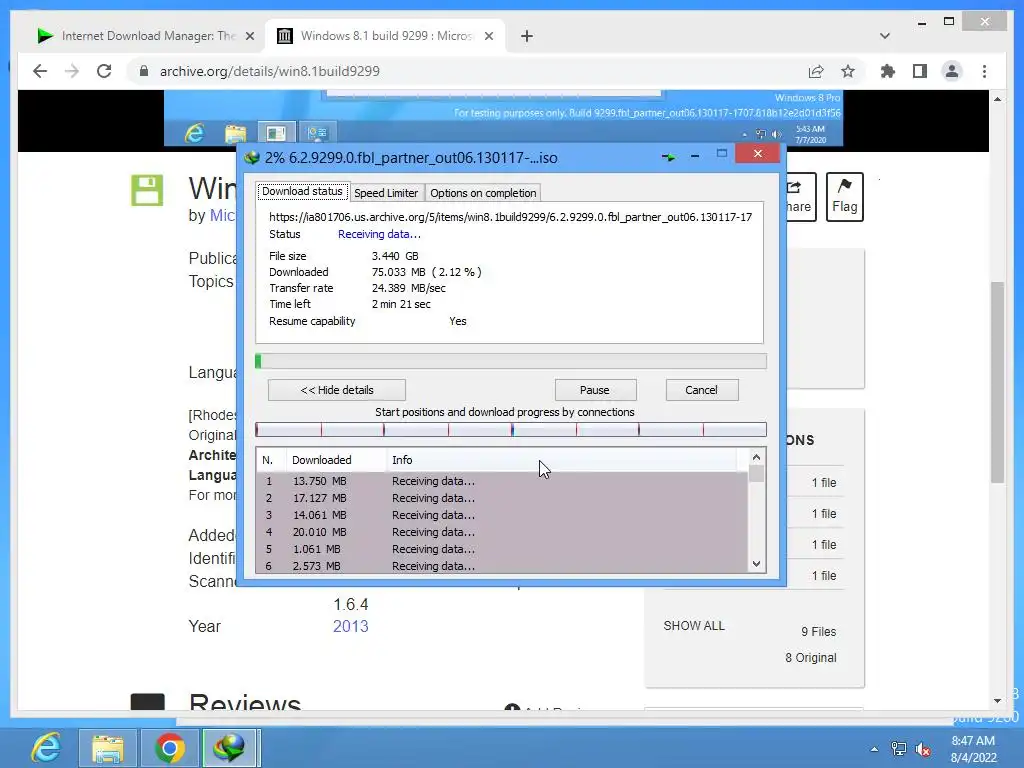
Task: Click the page scrollbar down arrow
Action: point(997,701)
